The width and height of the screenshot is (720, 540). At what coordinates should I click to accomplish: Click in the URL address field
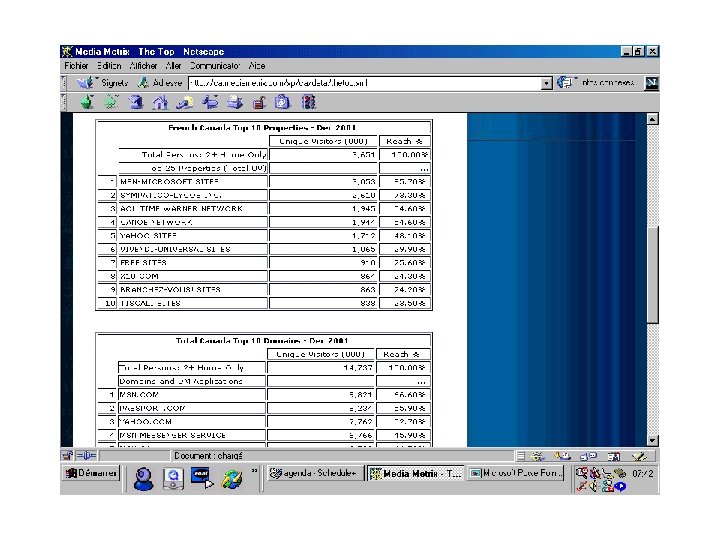pos(365,84)
